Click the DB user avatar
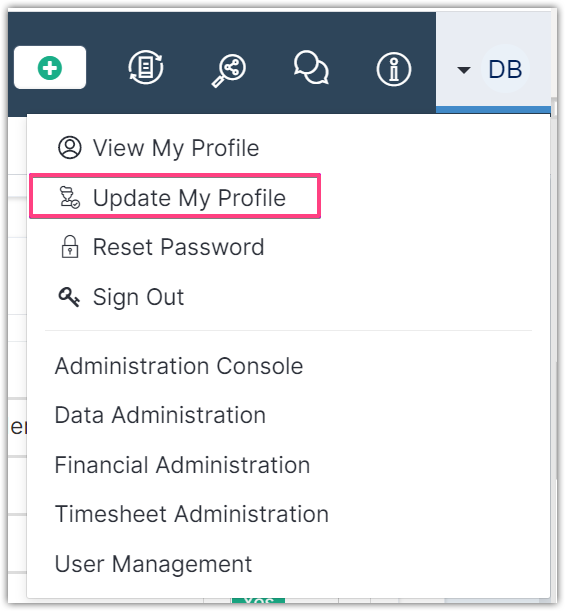The image size is (565, 611). tap(505, 69)
